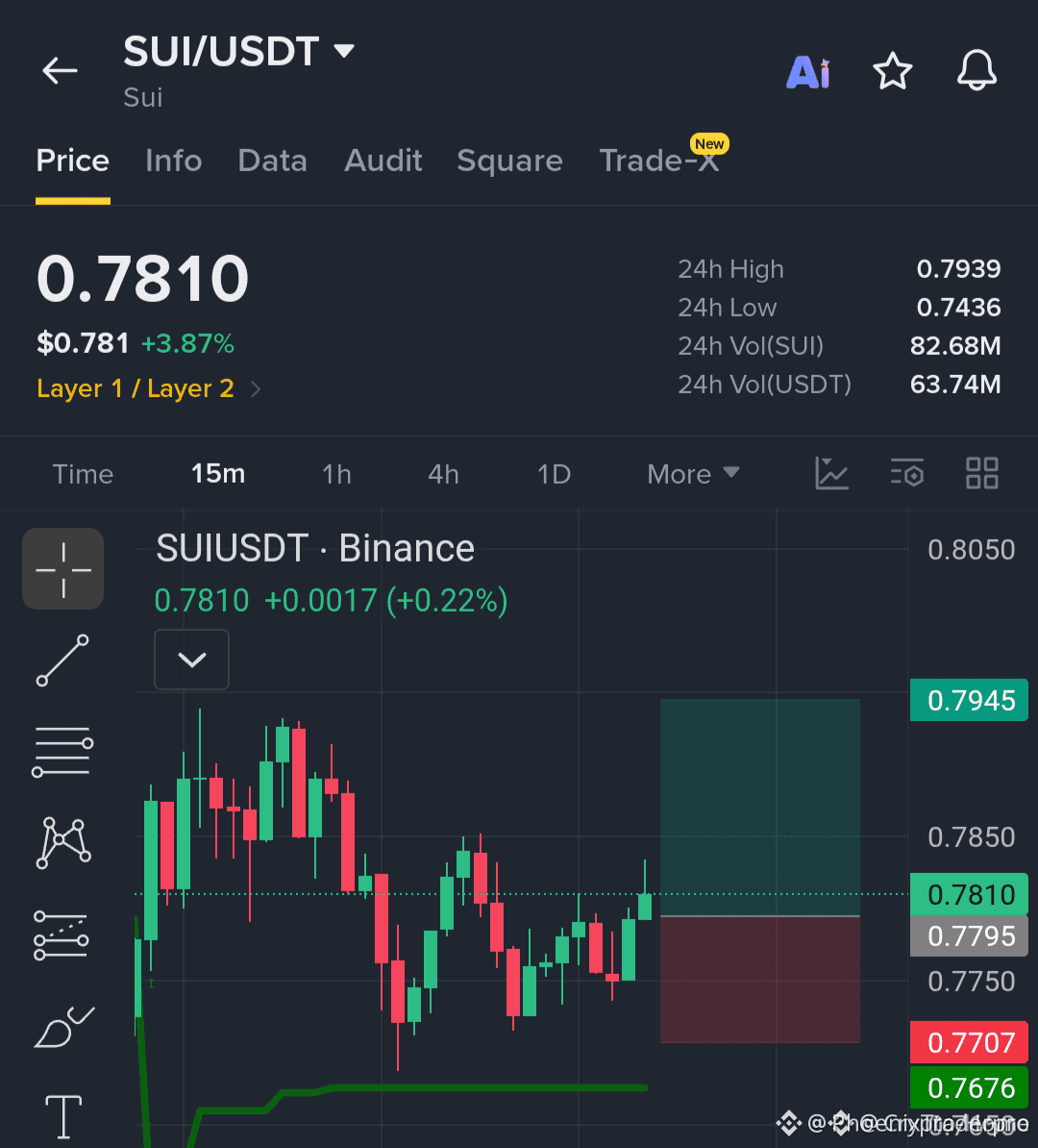Click the SUIUSDT · Binance chart title
The height and width of the screenshot is (1148, 1038).
[315, 548]
